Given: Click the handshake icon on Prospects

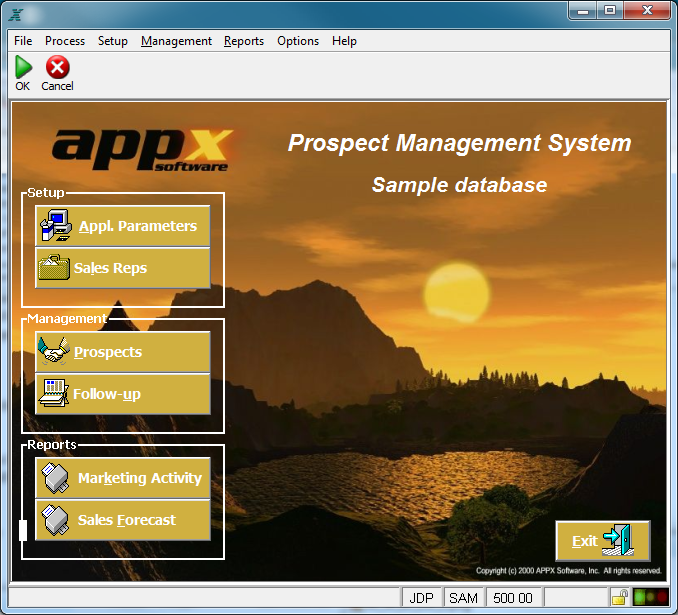Looking at the screenshot, I should pyautogui.click(x=54, y=351).
